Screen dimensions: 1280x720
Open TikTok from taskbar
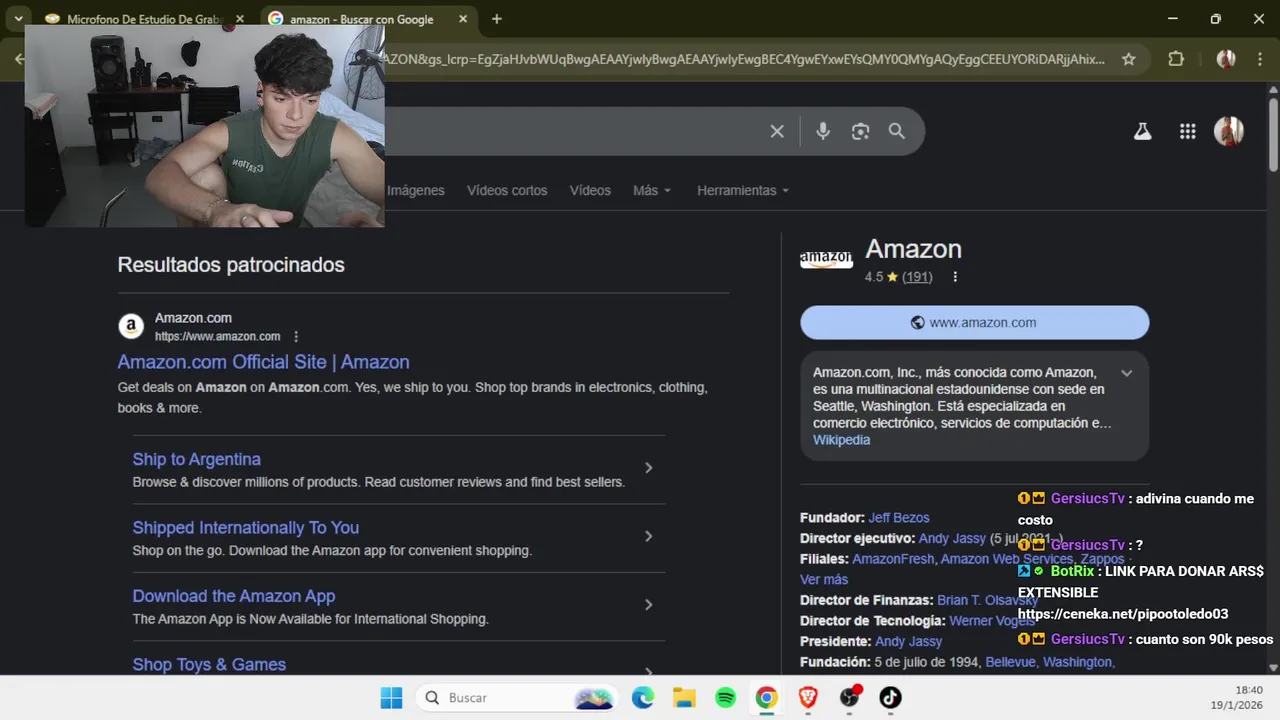pos(890,698)
